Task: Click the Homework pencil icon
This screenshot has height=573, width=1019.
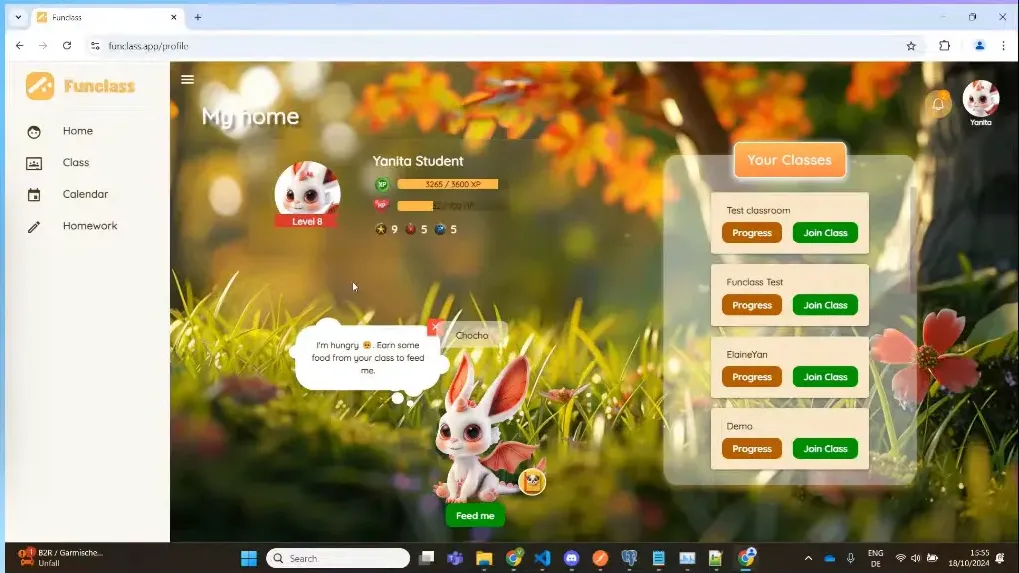Action: pos(34,227)
